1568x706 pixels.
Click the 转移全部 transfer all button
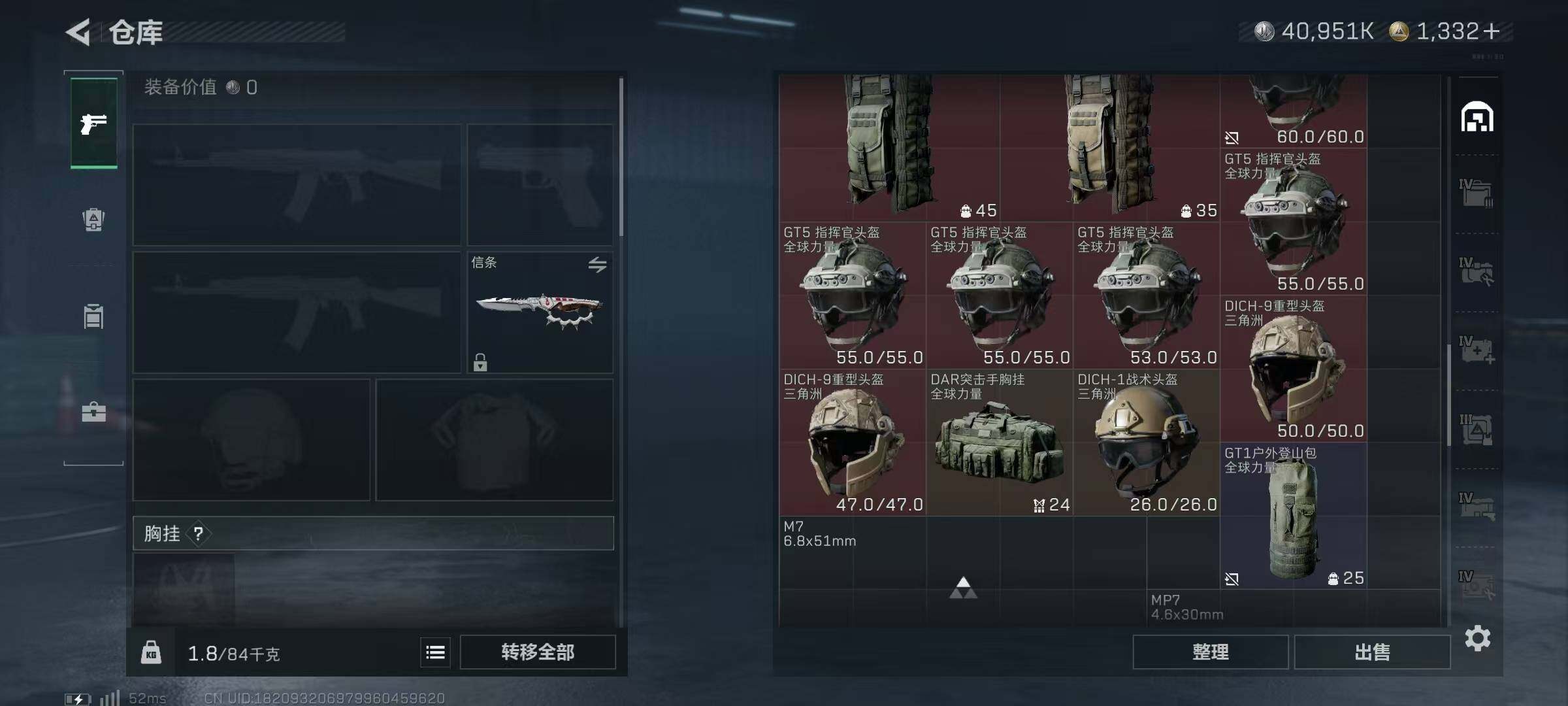point(538,652)
